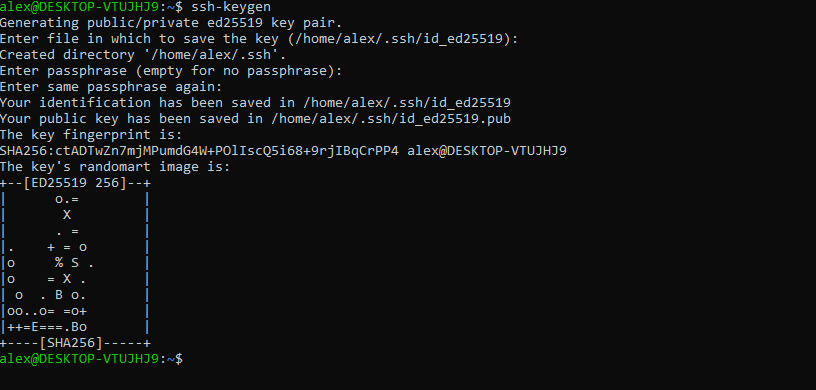This screenshot has height=390, width=816.
Task: Click "Generating public/private ed25519 key pair." line
Action: click(x=171, y=23)
